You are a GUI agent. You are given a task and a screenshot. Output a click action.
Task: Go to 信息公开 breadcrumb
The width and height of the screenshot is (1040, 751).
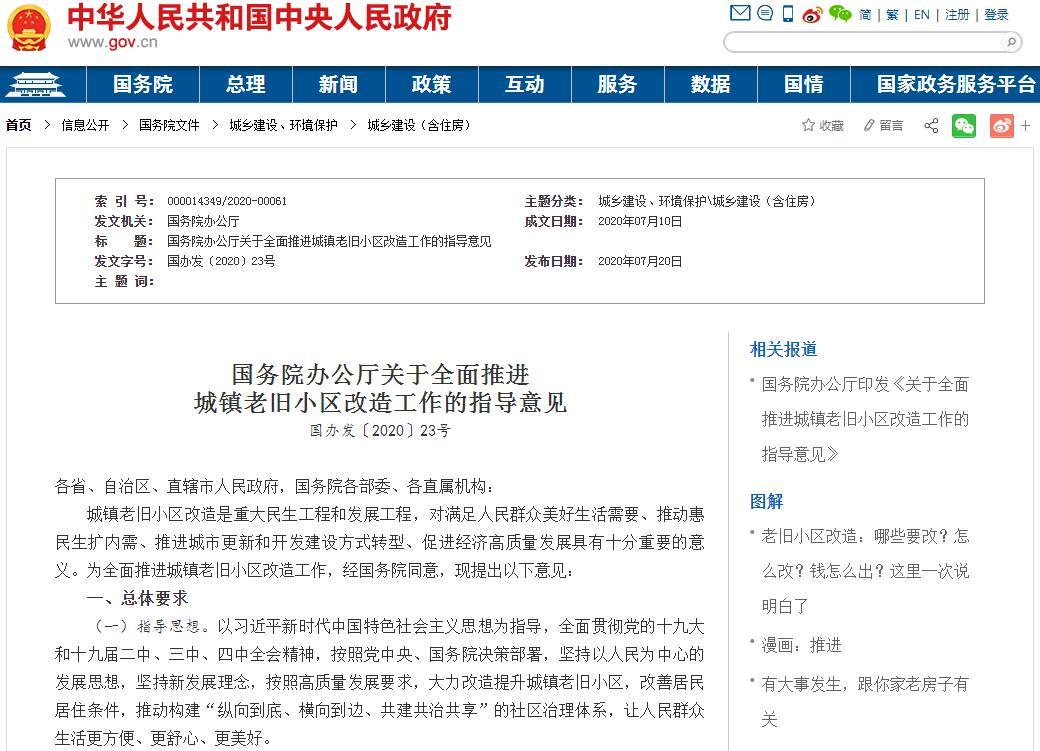(85, 125)
